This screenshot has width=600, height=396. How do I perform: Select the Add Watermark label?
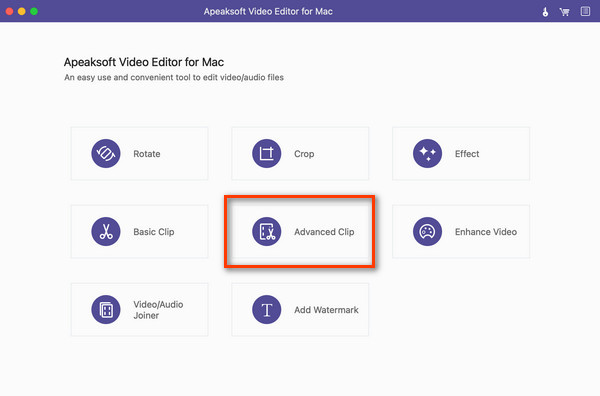(326, 310)
